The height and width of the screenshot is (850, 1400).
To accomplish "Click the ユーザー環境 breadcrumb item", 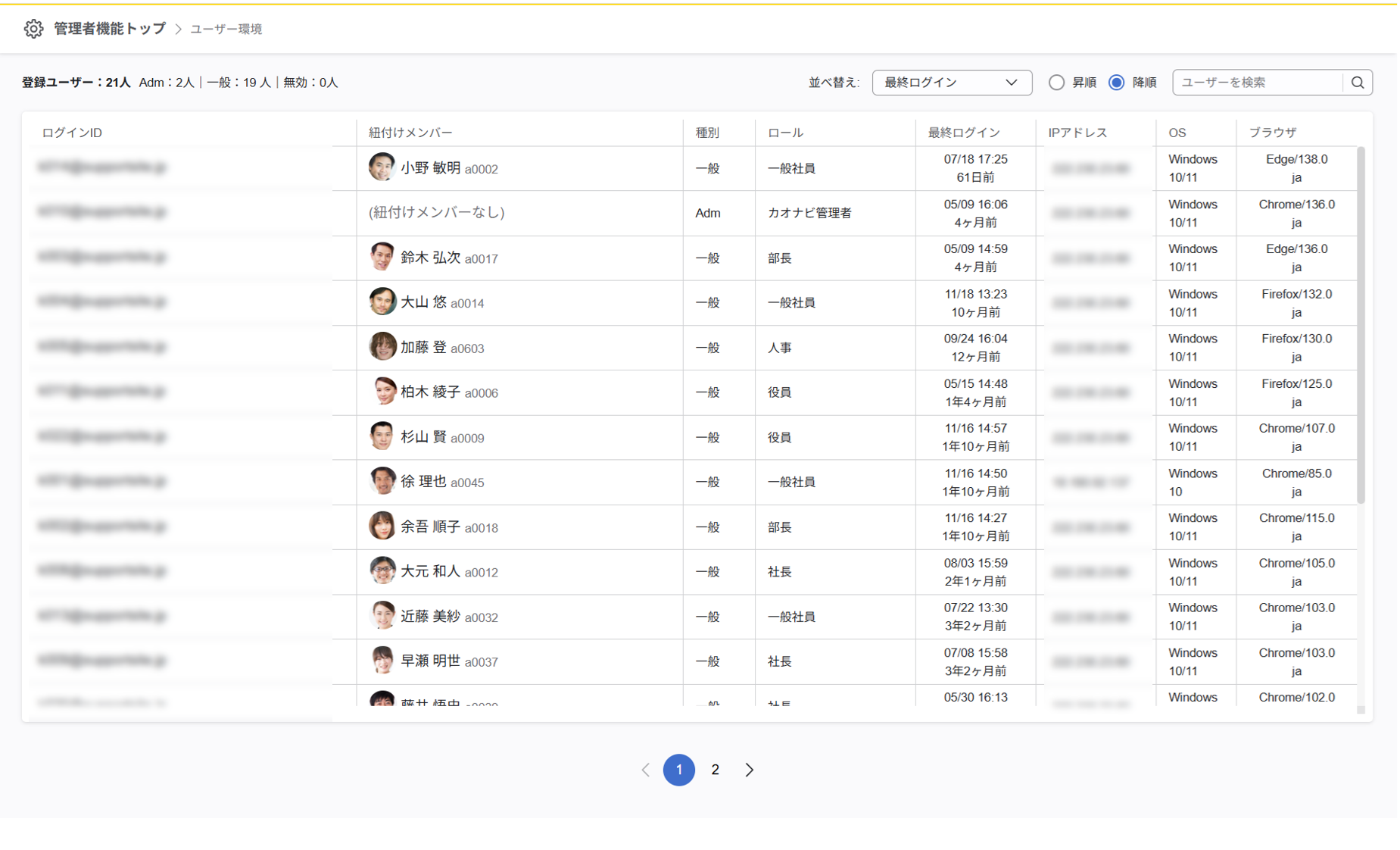I will pos(226,30).
